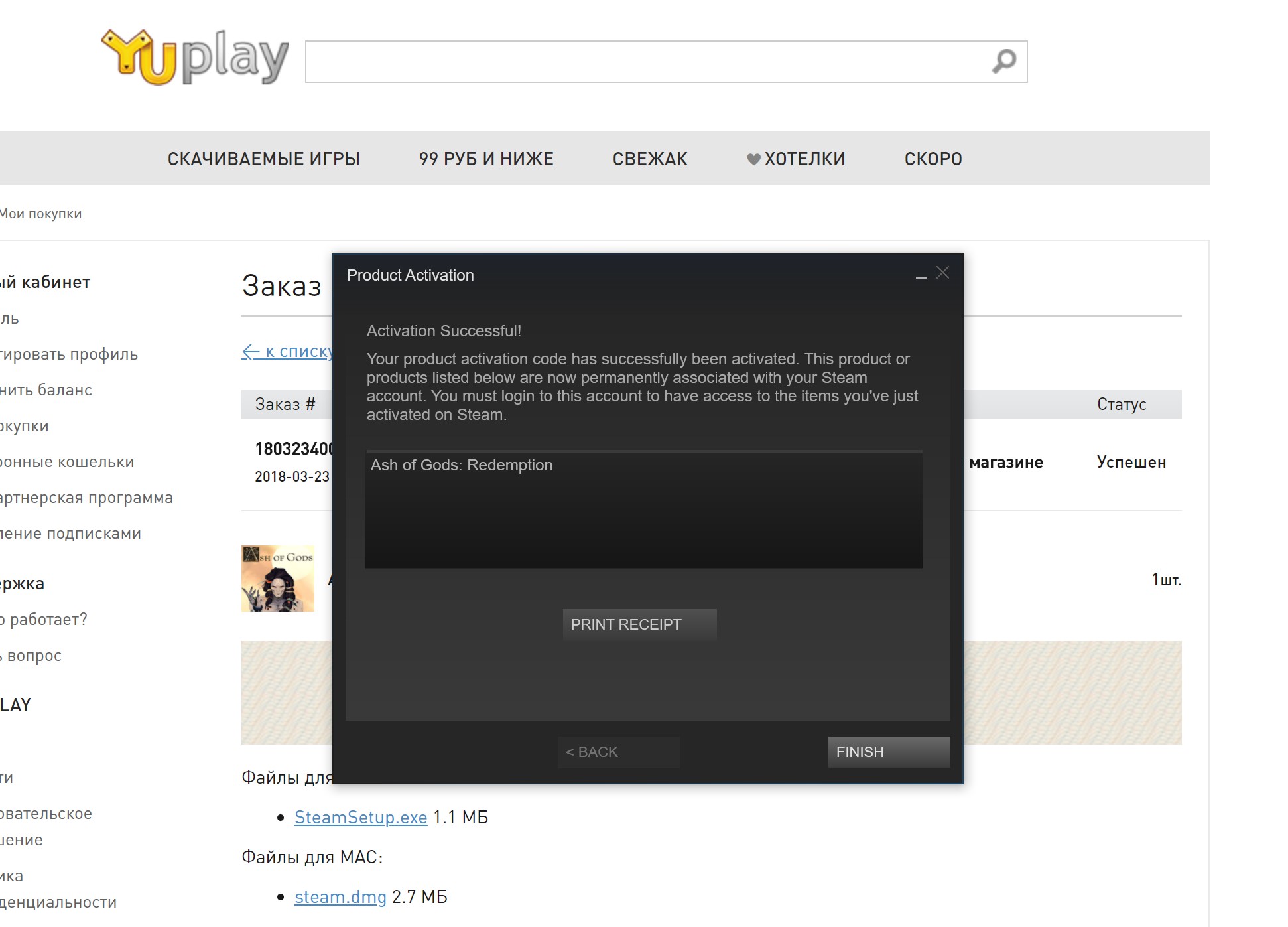Click the Статус column header
Image resolution: width=1288 pixels, height=927 pixels.
pyautogui.click(x=1122, y=404)
